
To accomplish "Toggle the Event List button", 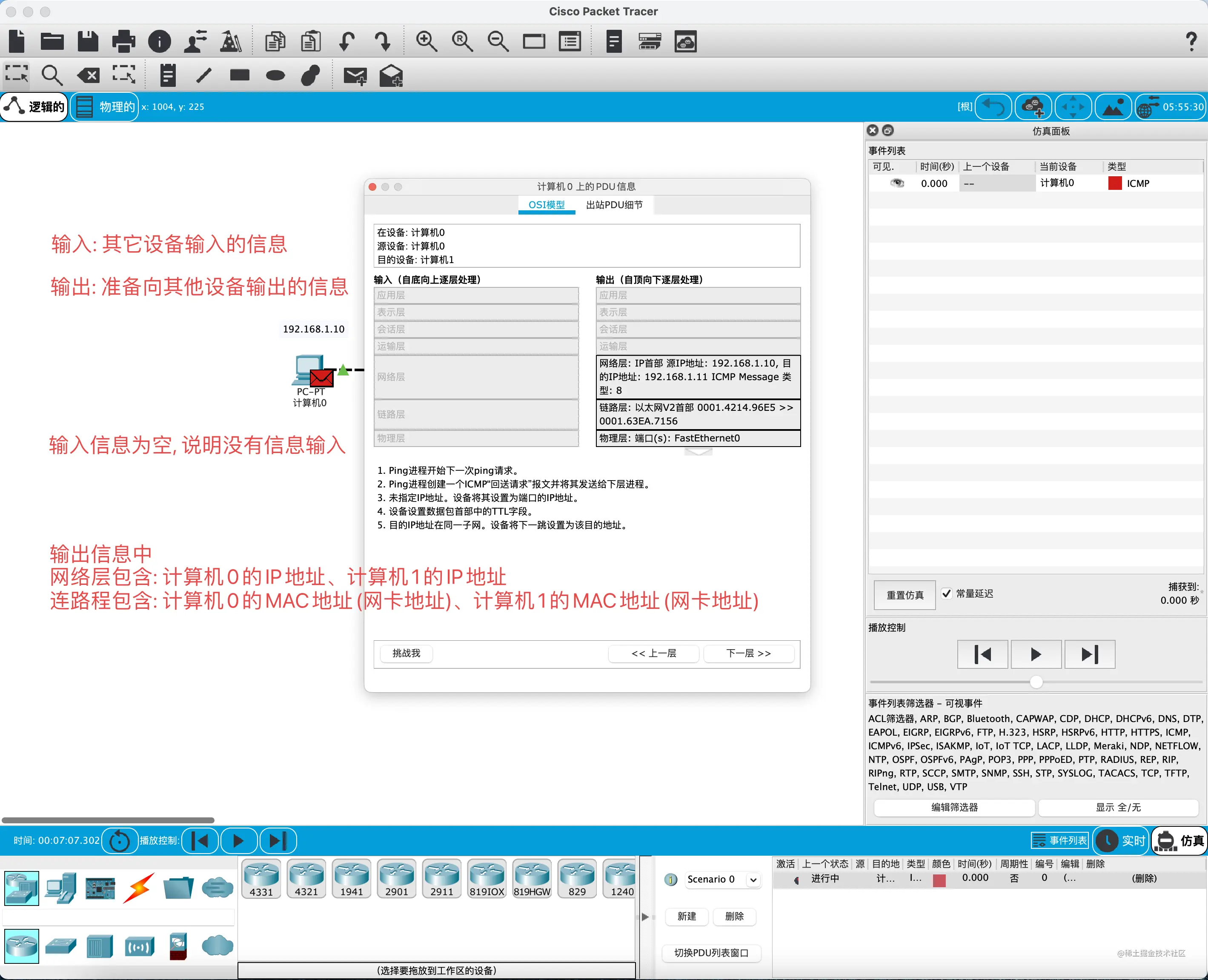I will pos(1059,840).
